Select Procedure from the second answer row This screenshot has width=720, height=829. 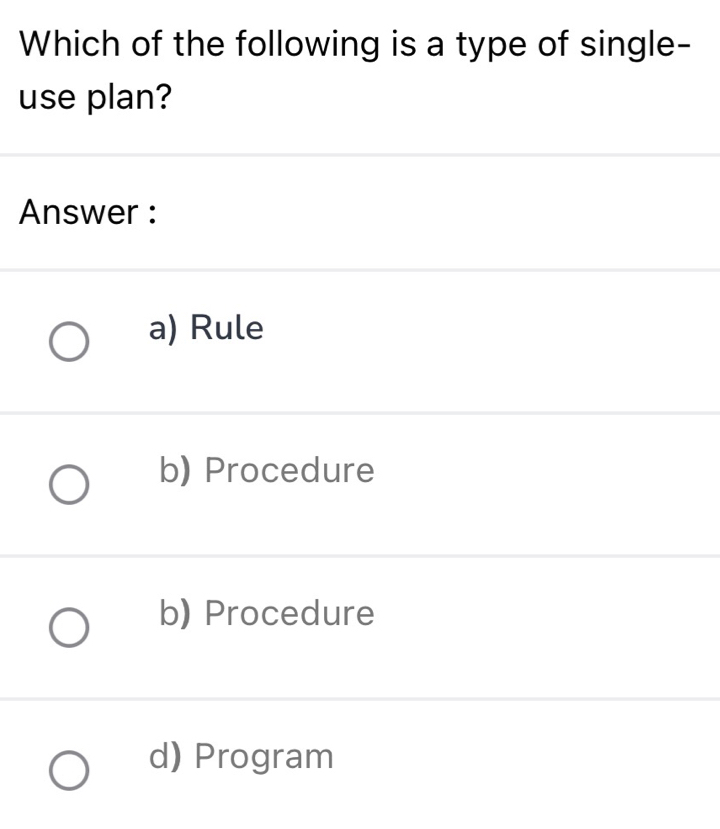(x=267, y=470)
